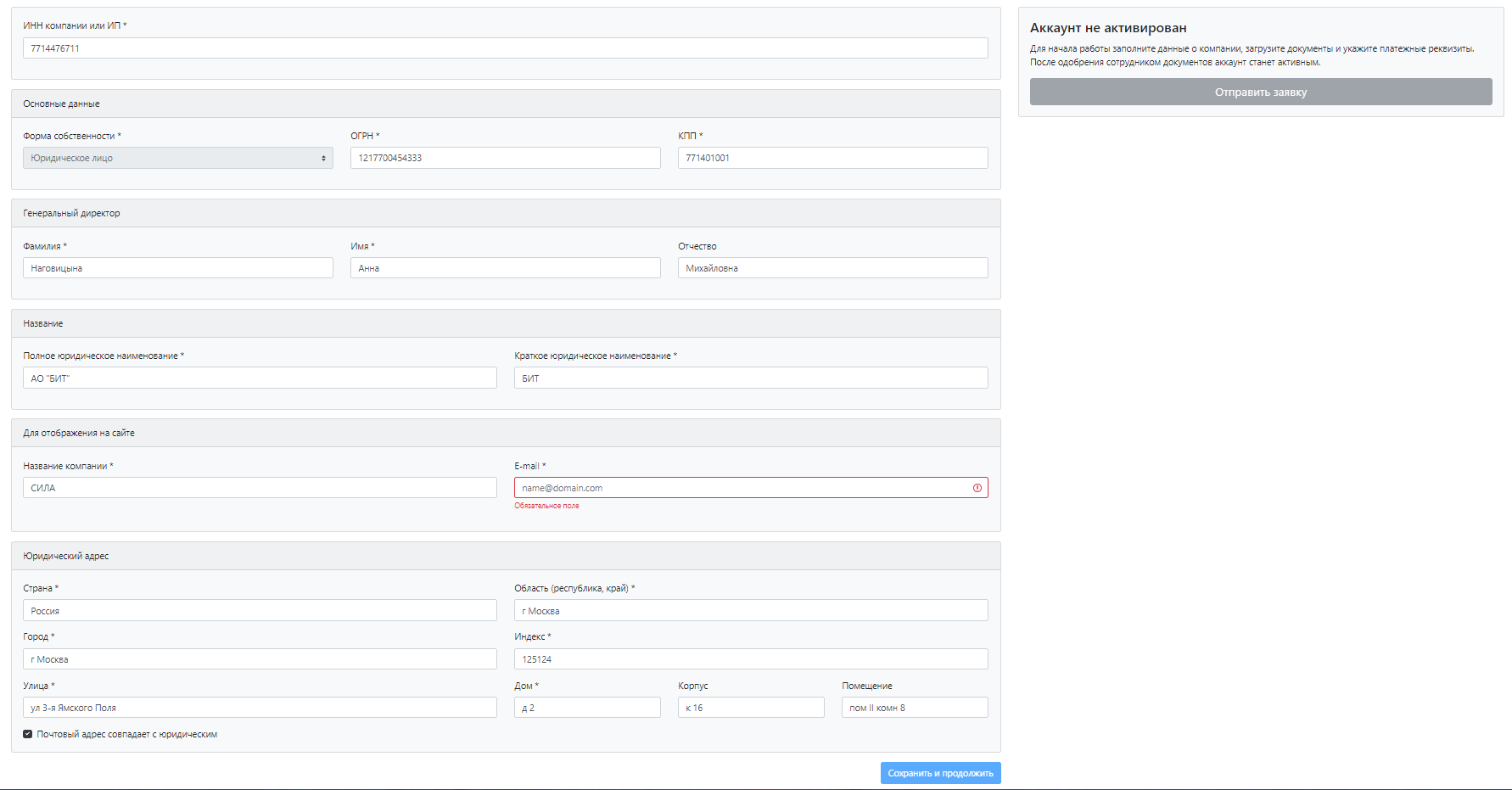Screen dimensions: 1512x790
Task: Click the КПП input field
Action: (833, 158)
